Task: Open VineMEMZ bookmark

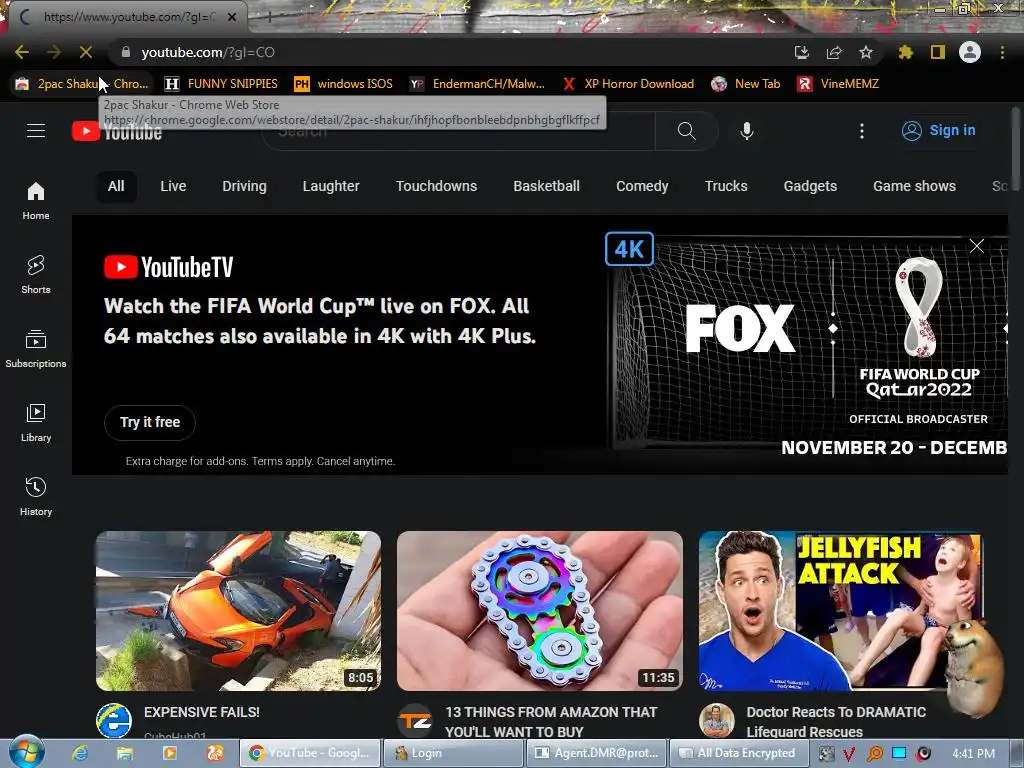Action: [838, 84]
